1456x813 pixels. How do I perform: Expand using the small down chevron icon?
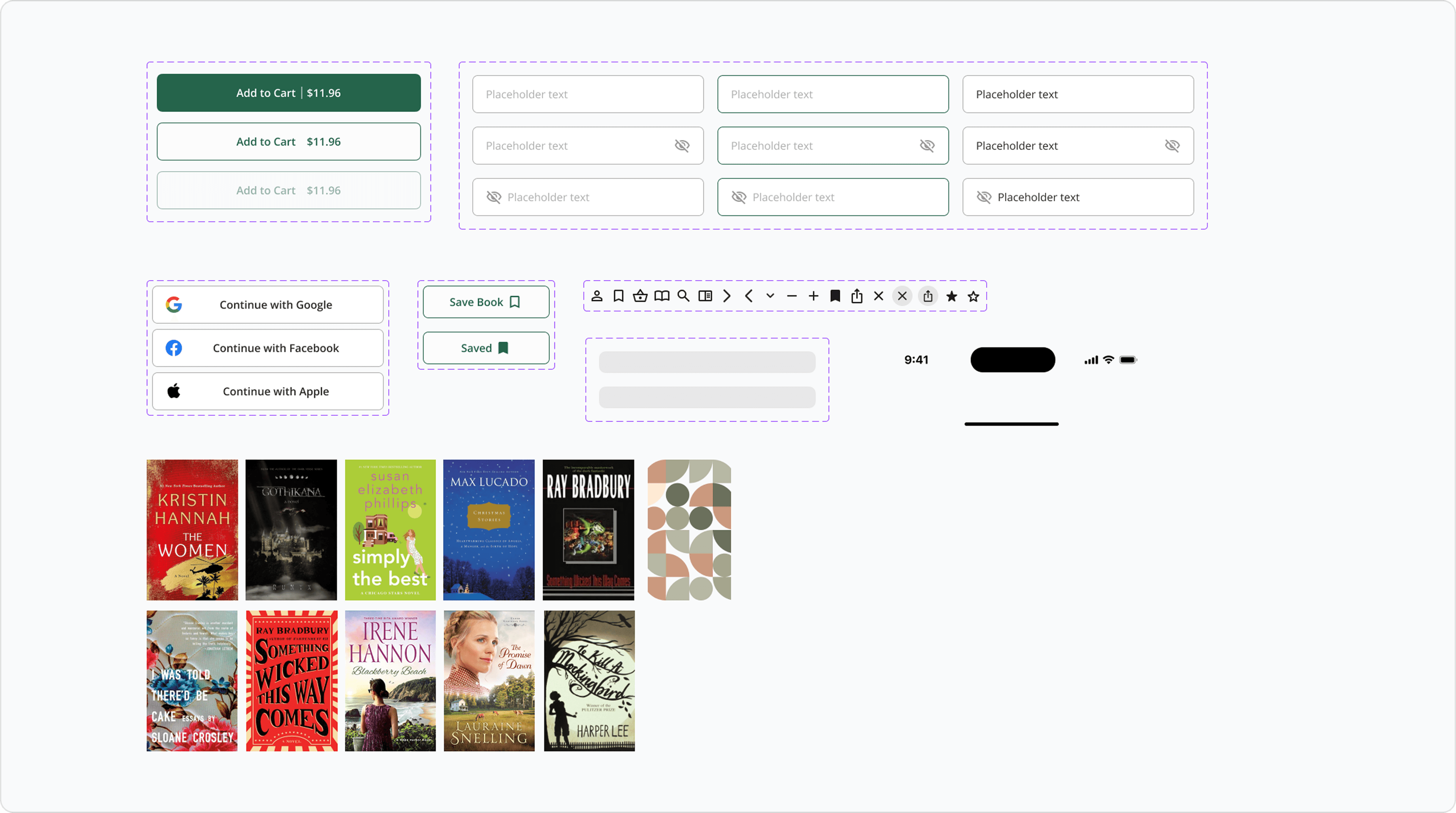(770, 296)
